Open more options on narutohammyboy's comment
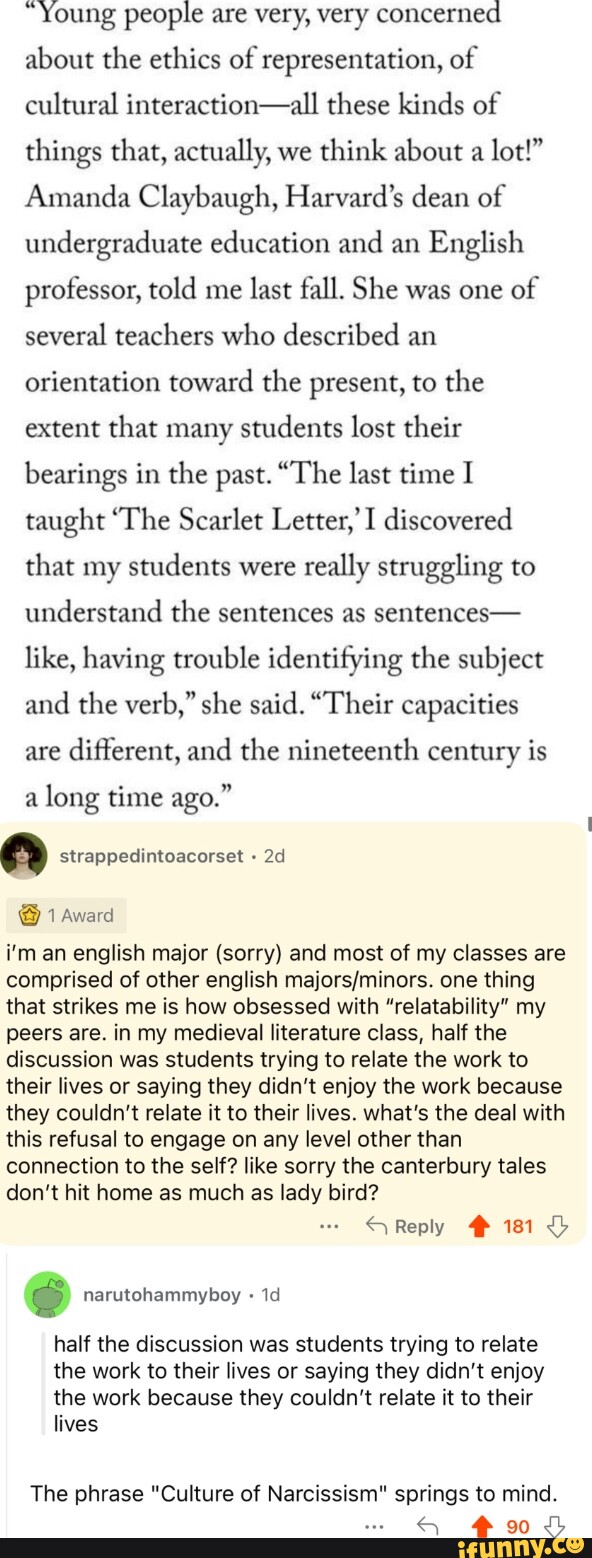The height and width of the screenshot is (1558, 592). [375, 1526]
